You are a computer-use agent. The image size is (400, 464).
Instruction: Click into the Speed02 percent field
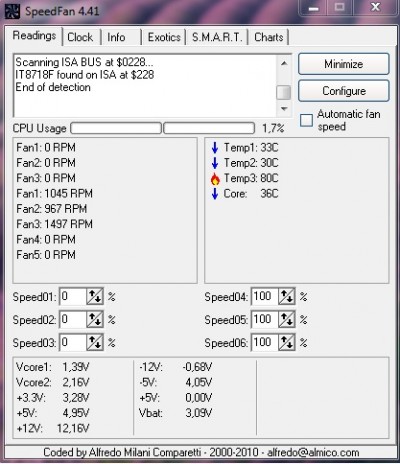73,319
